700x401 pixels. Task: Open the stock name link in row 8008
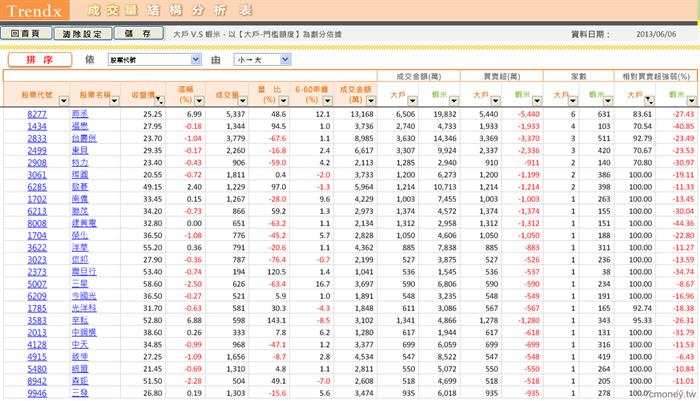[84, 223]
